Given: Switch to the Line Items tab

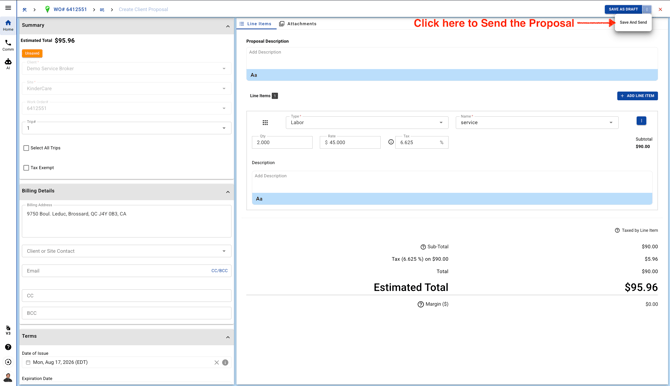Looking at the screenshot, I should 255,24.
